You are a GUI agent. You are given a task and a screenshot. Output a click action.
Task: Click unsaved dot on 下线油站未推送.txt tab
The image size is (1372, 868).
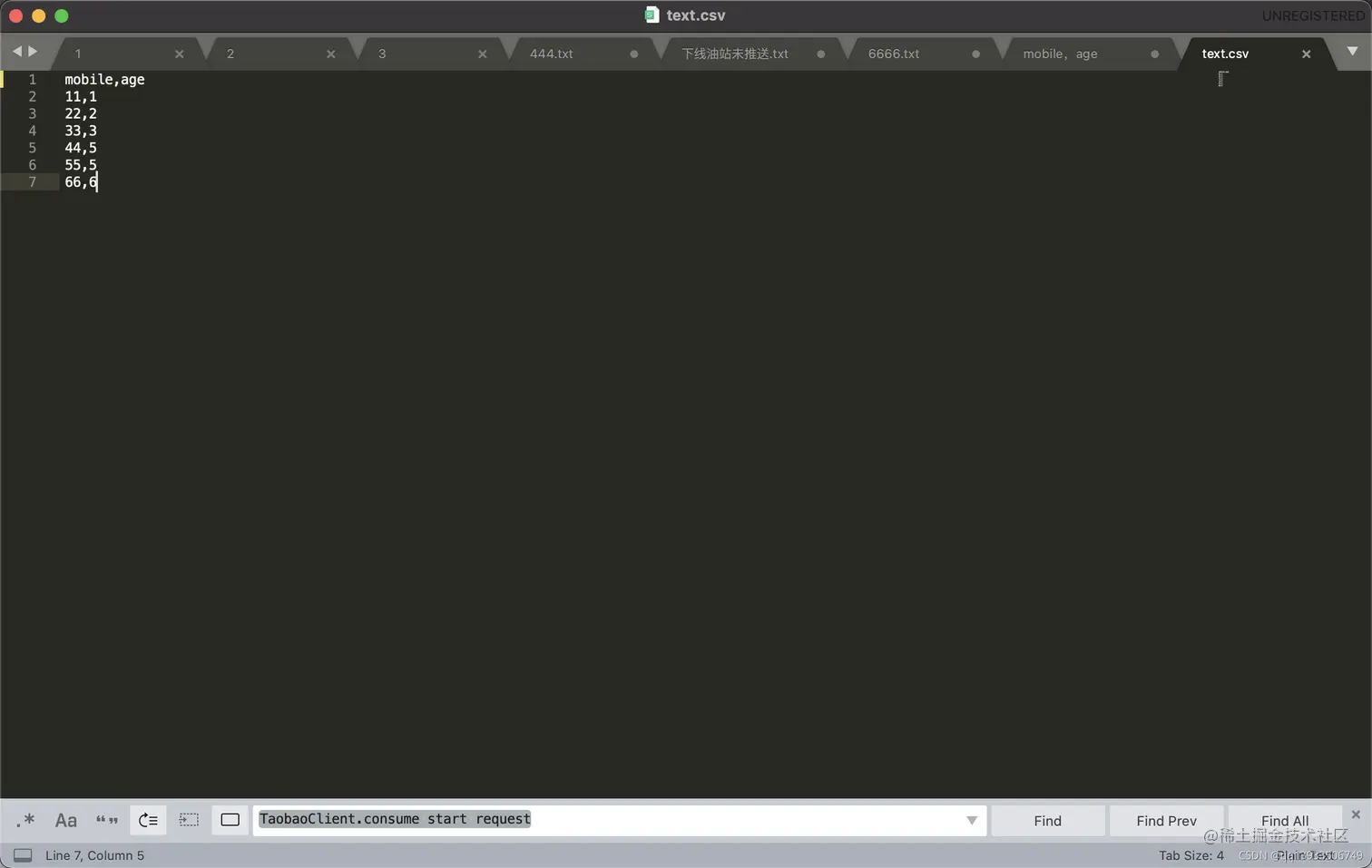[821, 54]
